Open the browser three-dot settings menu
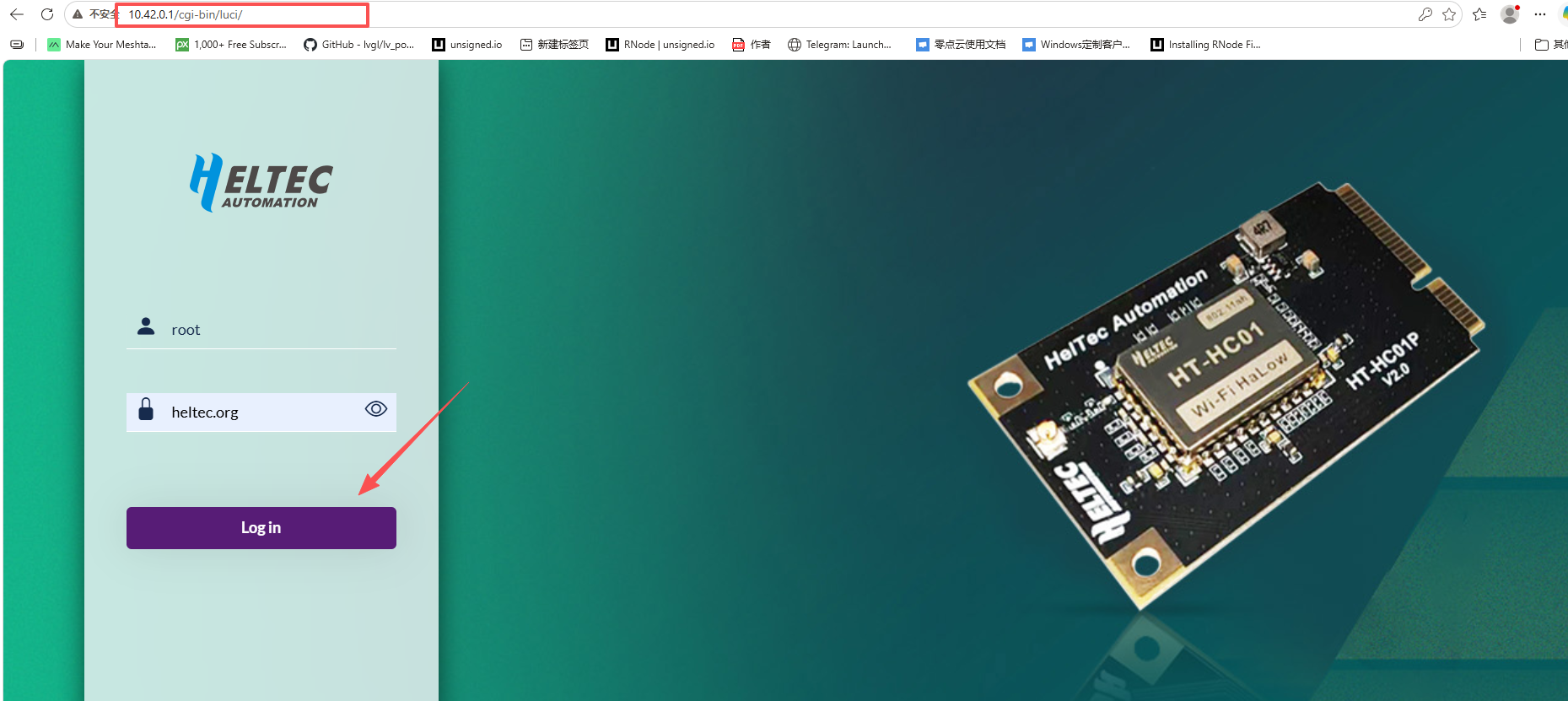This screenshot has height=701, width=1568. (1540, 14)
